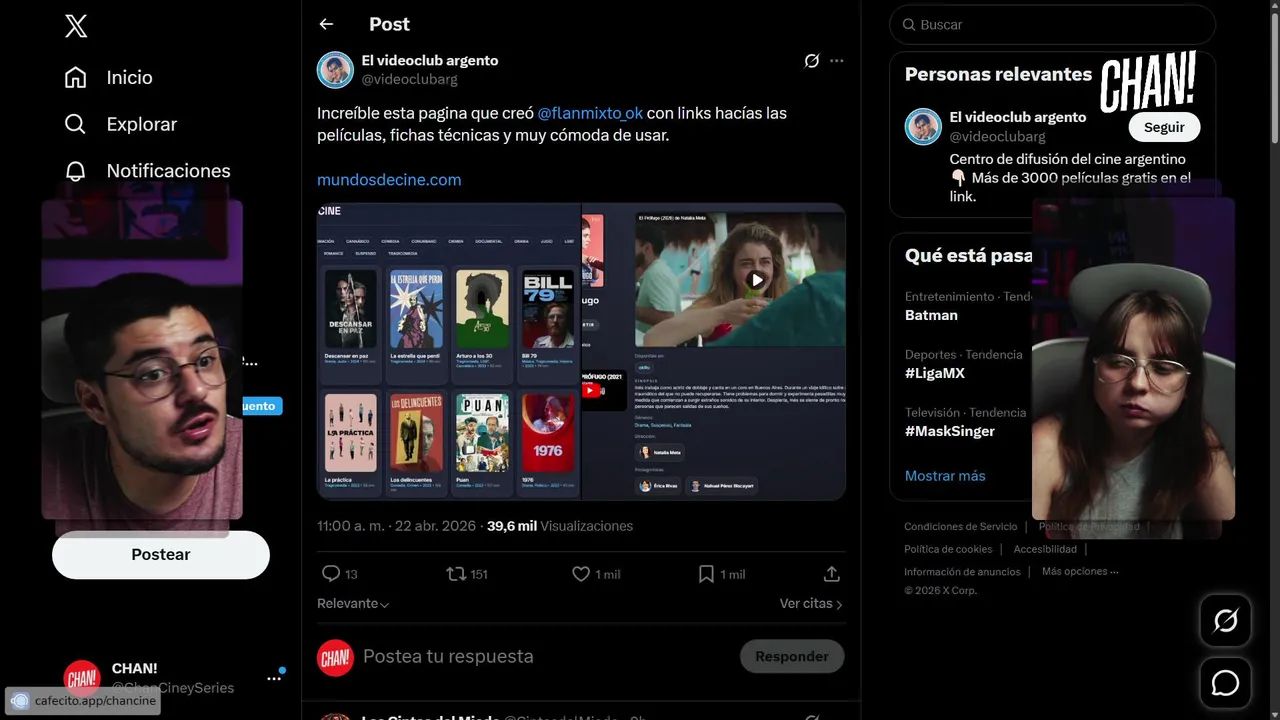Viewport: 1280px width, 720px height.
Task: Click Política de cookies footer link
Action: point(948,550)
